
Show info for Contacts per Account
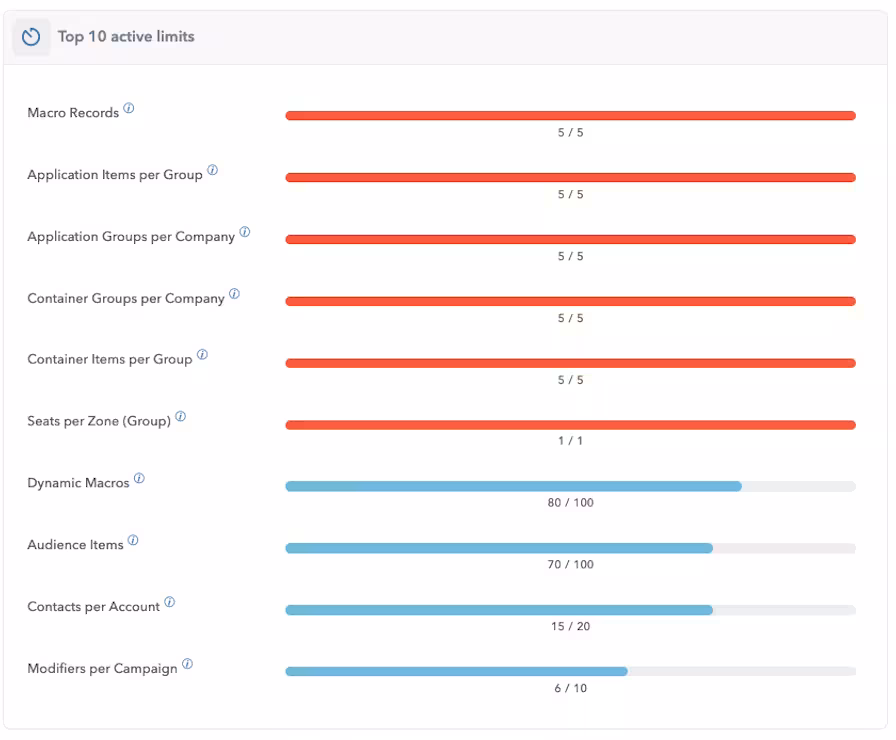pos(170,603)
